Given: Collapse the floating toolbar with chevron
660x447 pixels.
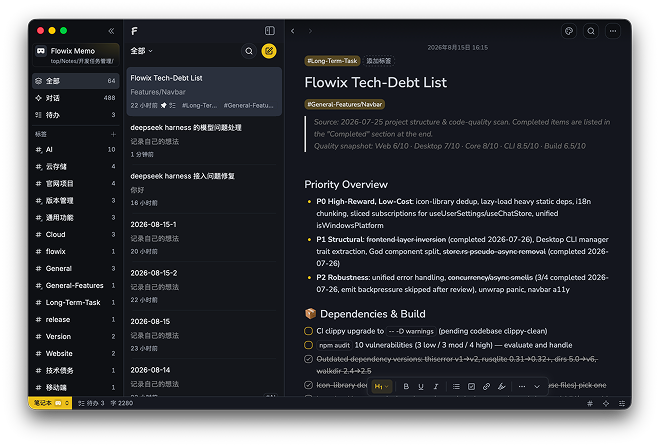Looking at the screenshot, I should (537, 386).
